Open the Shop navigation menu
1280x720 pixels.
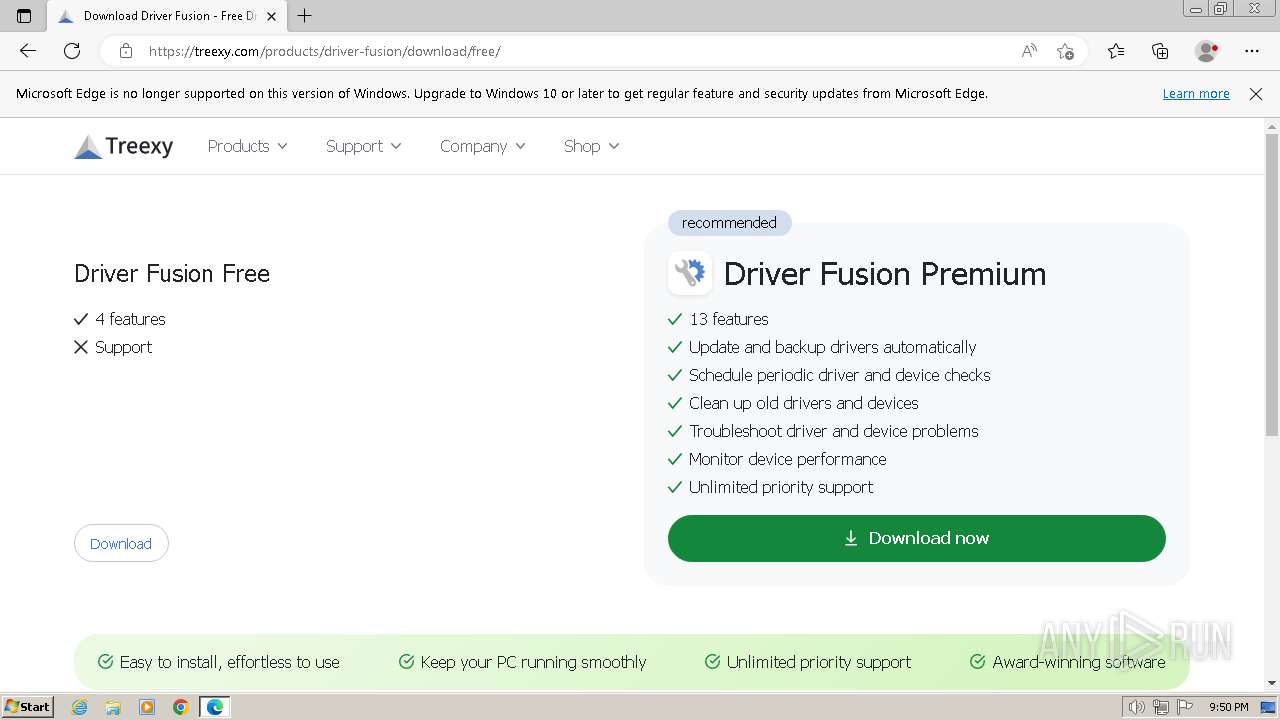591,146
